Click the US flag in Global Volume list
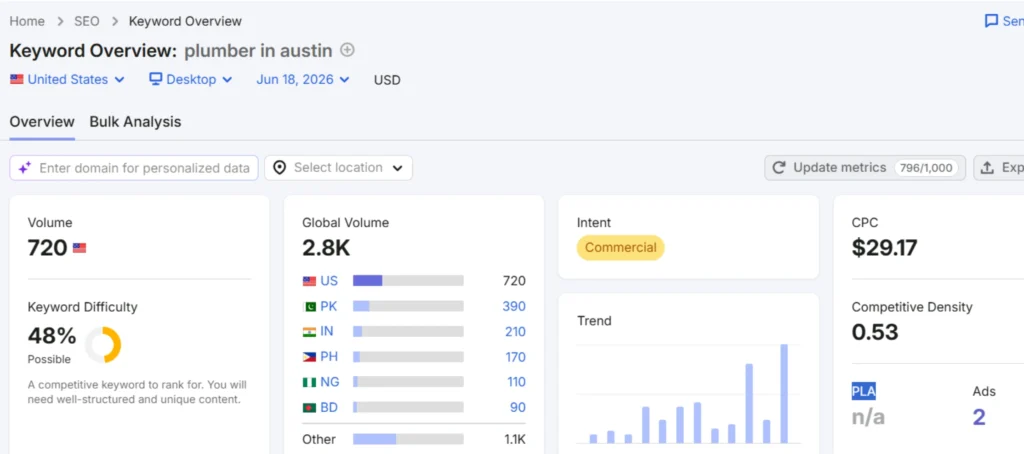Screen dimensions: 1024x454 pyautogui.click(x=310, y=281)
